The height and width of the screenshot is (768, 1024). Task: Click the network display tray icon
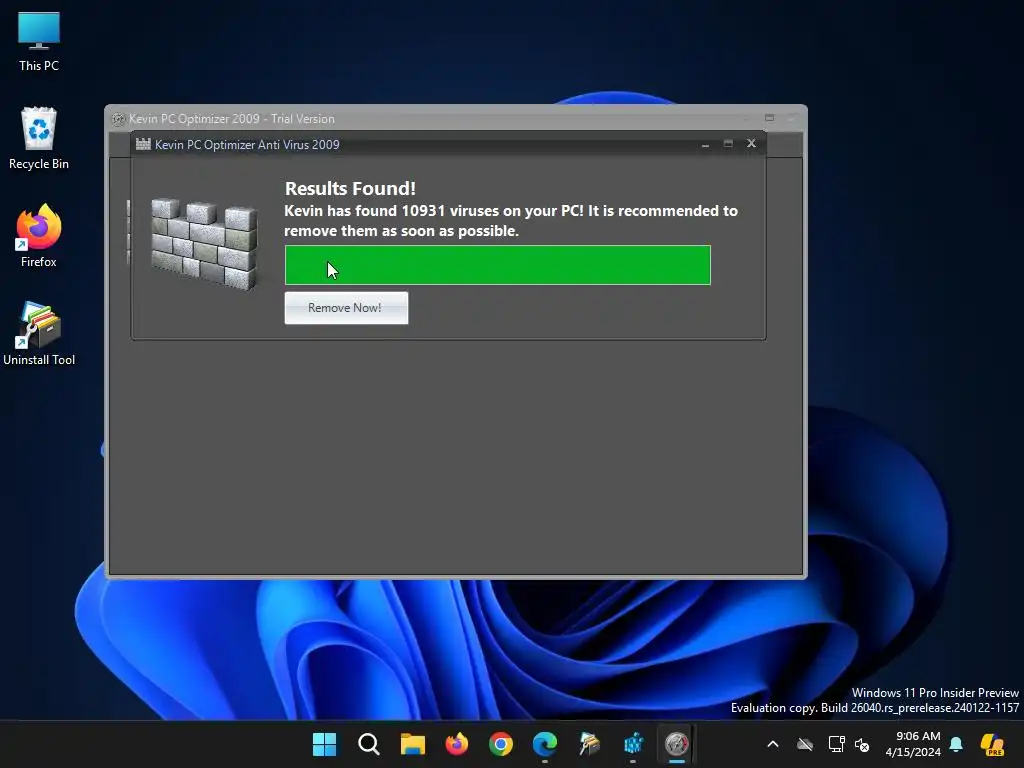pyautogui.click(x=837, y=744)
